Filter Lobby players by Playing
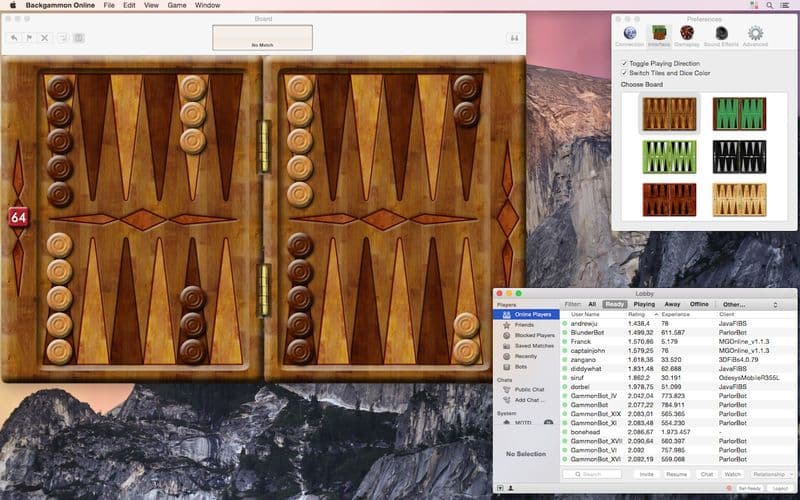 [644, 304]
